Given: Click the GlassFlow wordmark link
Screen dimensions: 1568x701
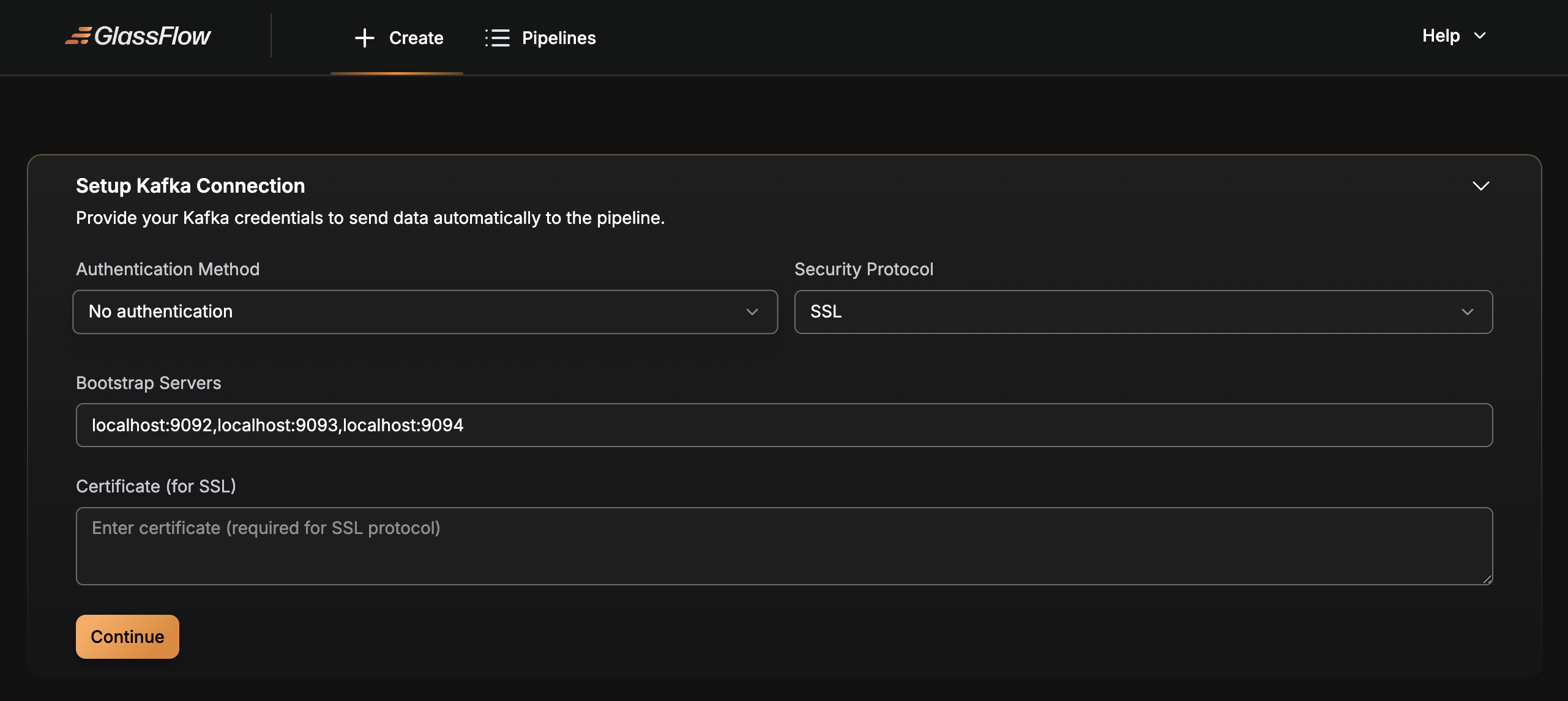Looking at the screenshot, I should pos(152,36).
